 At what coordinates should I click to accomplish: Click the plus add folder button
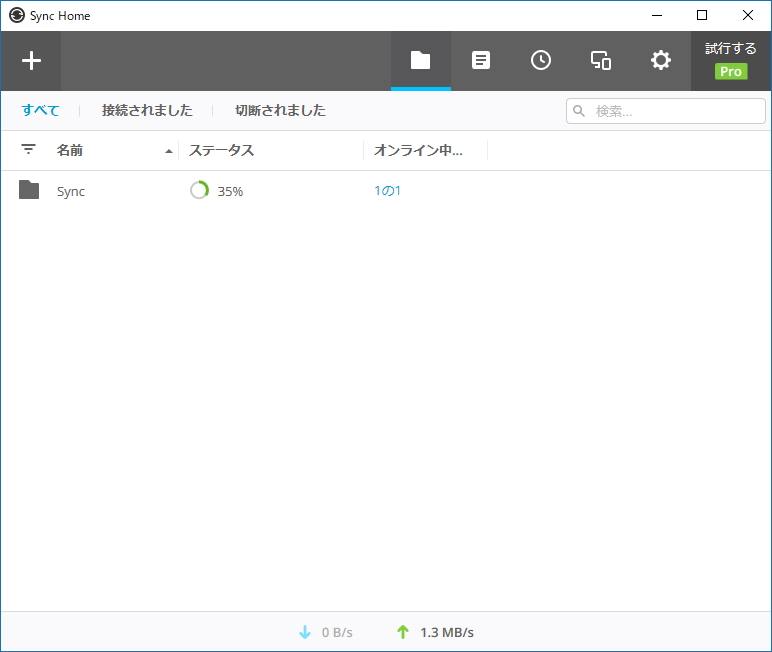[31, 61]
